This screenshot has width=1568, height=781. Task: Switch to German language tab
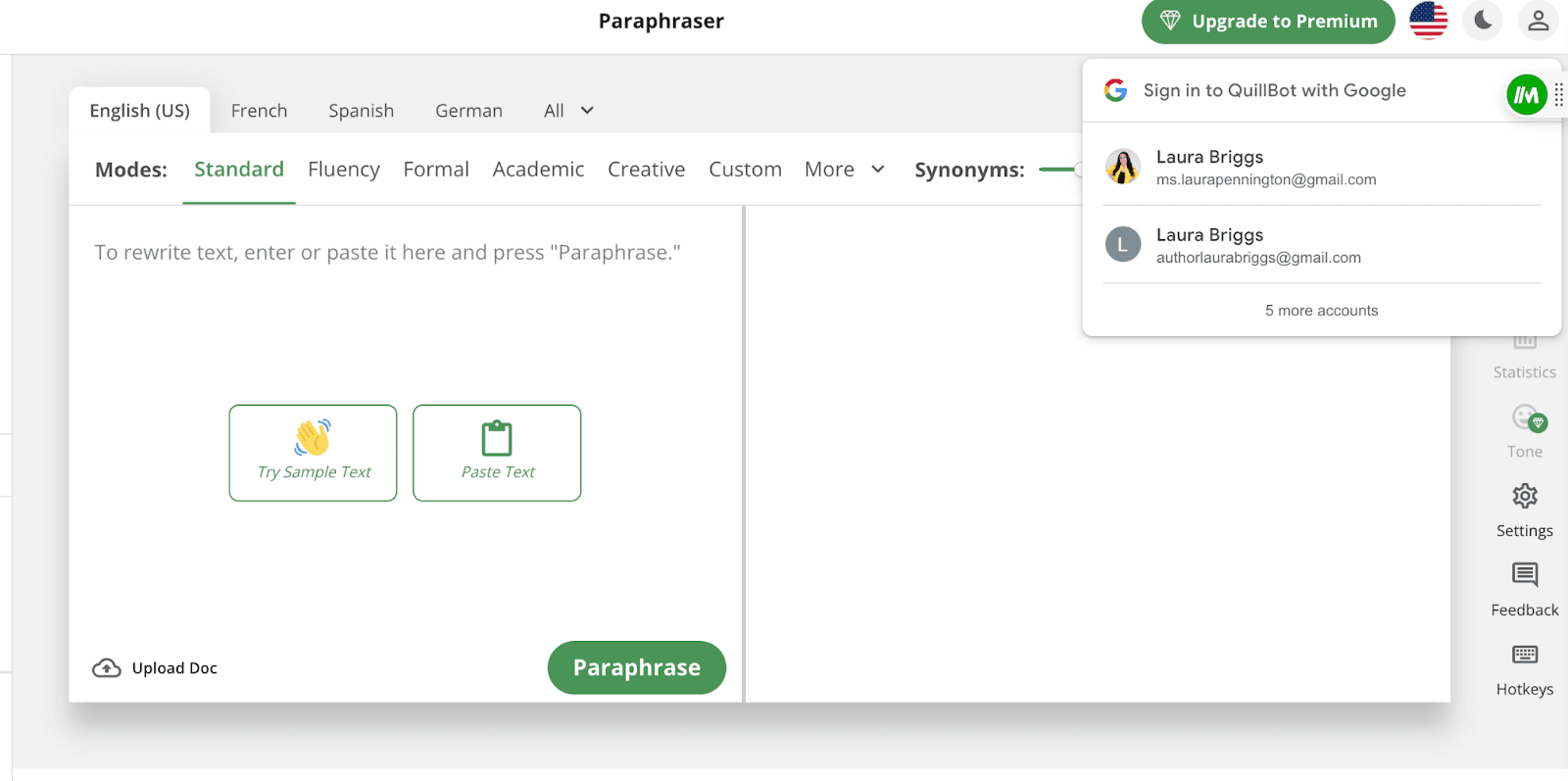[468, 111]
